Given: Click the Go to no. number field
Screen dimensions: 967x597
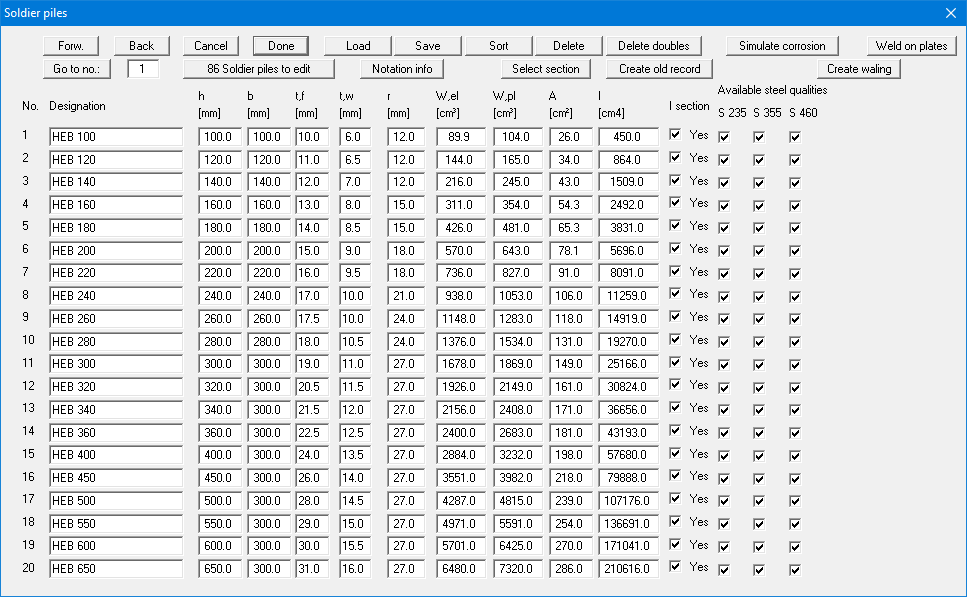Looking at the screenshot, I should click(143, 69).
